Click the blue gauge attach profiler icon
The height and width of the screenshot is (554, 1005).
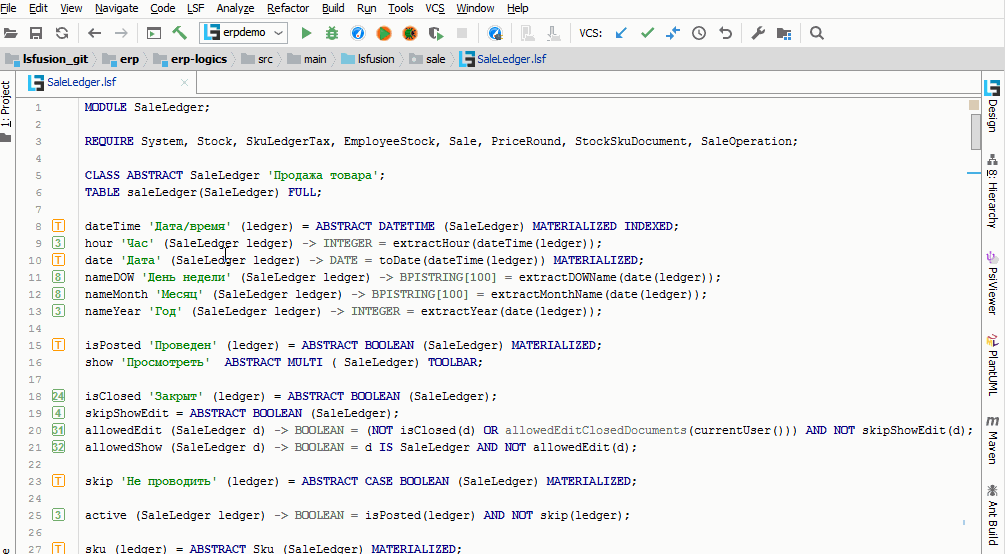pyautogui.click(x=495, y=33)
